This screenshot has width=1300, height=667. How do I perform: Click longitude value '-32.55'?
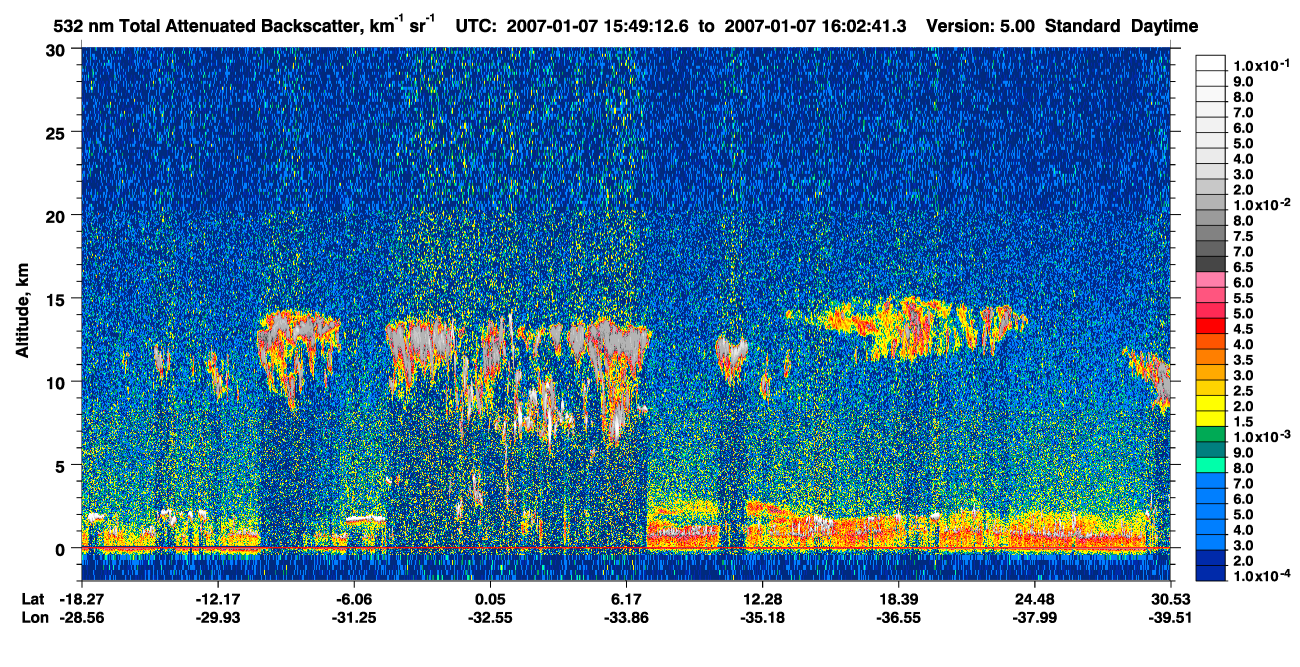(489, 617)
